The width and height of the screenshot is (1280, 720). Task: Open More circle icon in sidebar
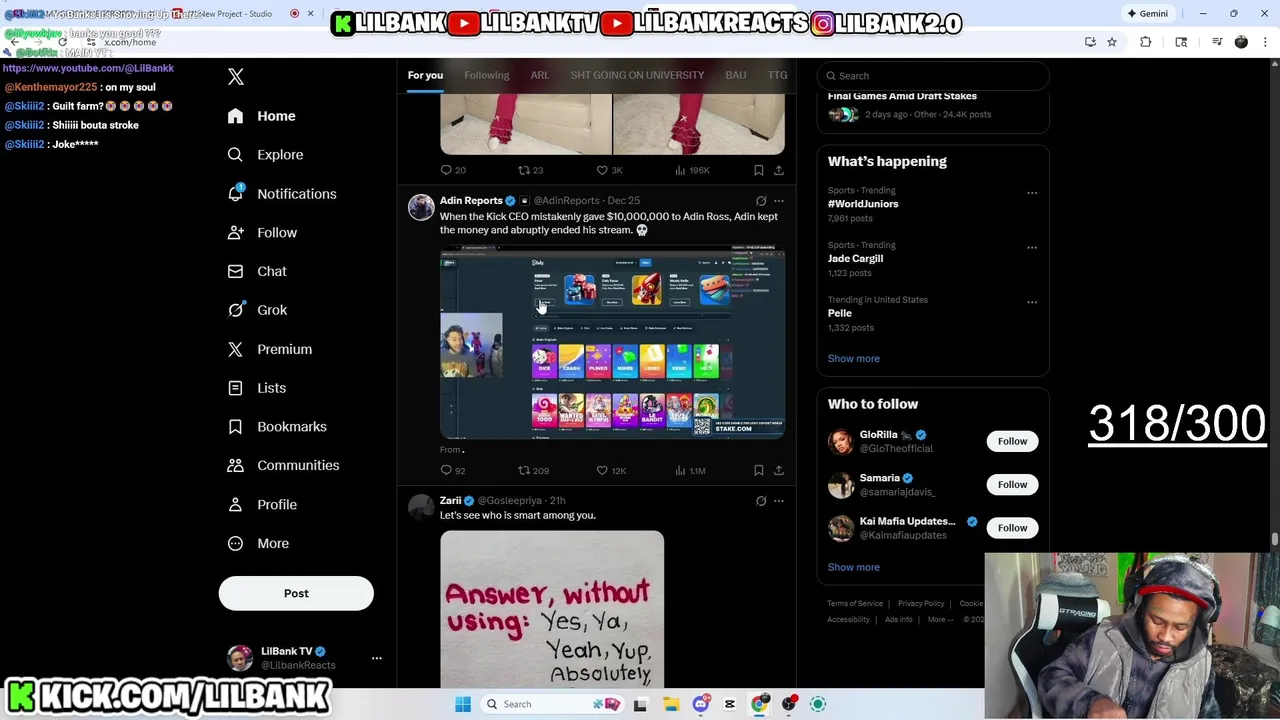(235, 543)
